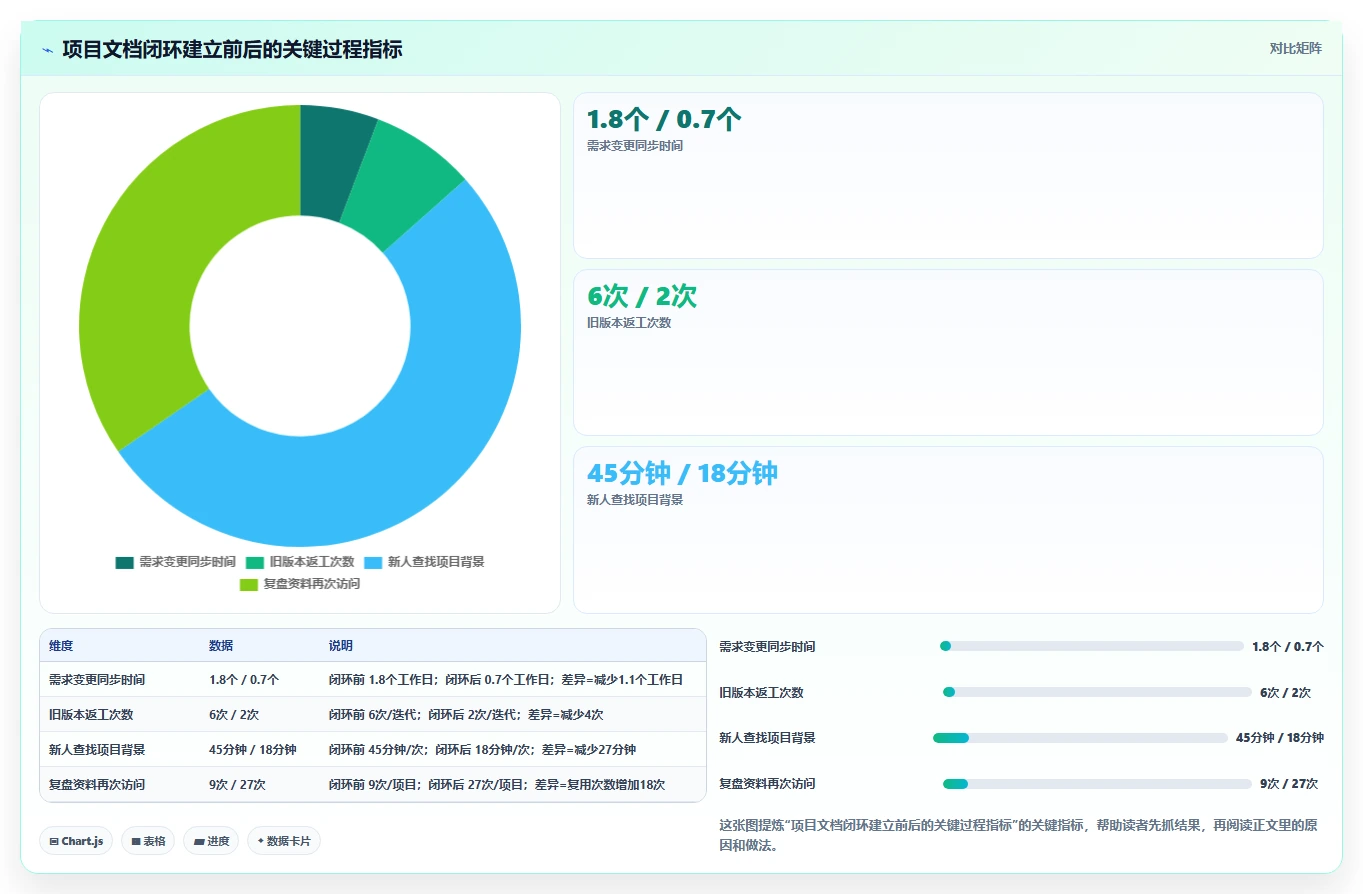Click the 表格 chip
Viewport: 1363px width, 894px height.
(148, 841)
